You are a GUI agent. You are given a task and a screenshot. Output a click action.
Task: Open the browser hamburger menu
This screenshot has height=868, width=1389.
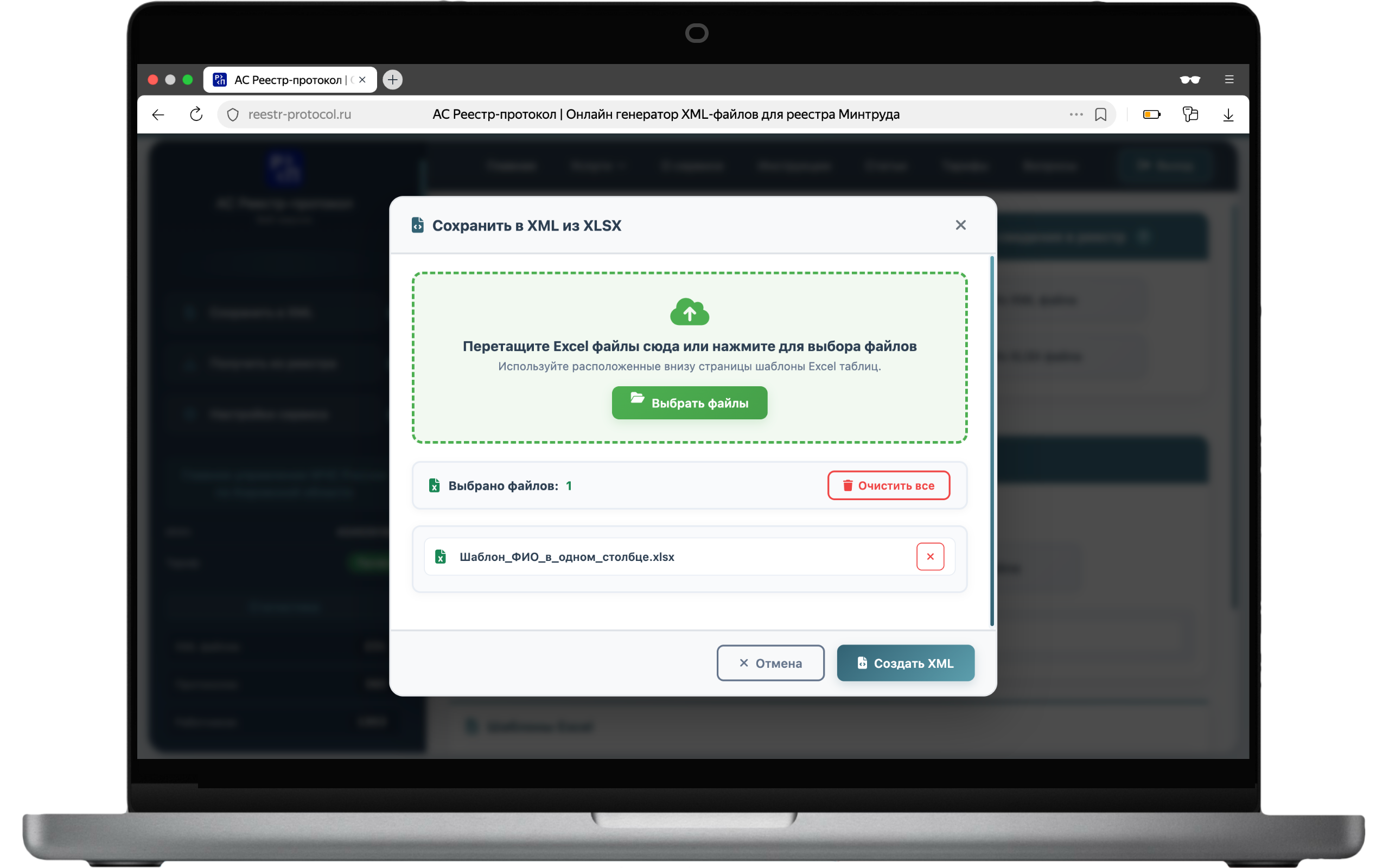pos(1229,79)
